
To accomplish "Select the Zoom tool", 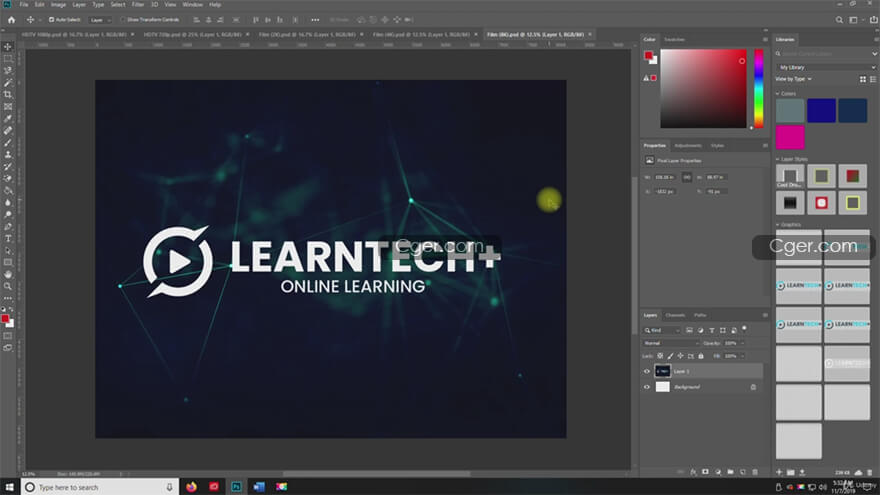I will tap(8, 286).
